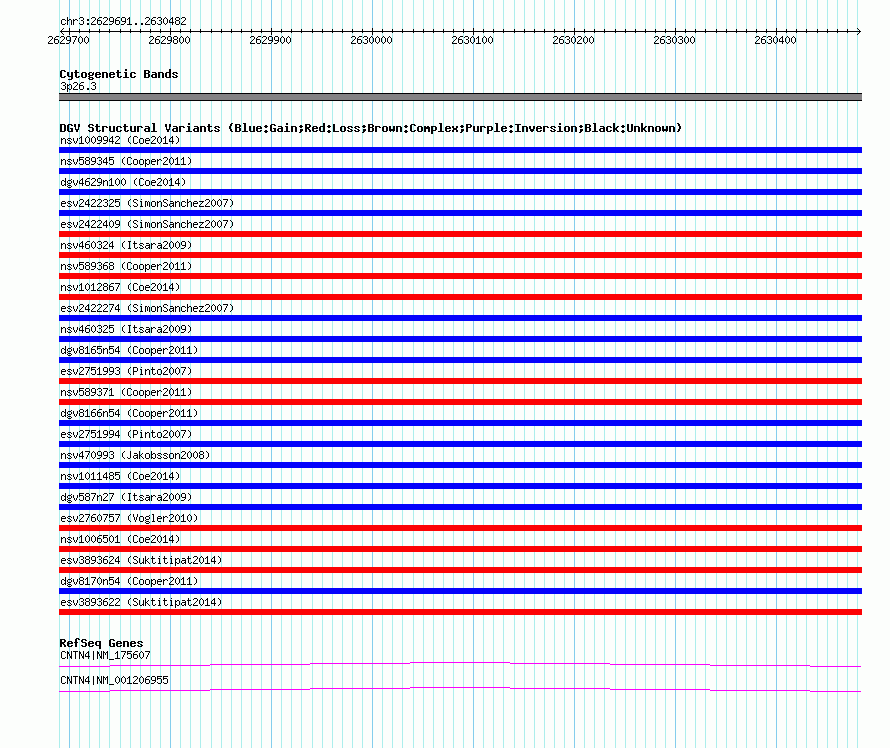Image resolution: width=890 pixels, height=748 pixels.
Task: Click the blue bar under dgv8170n54
Action: [x=460, y=591]
